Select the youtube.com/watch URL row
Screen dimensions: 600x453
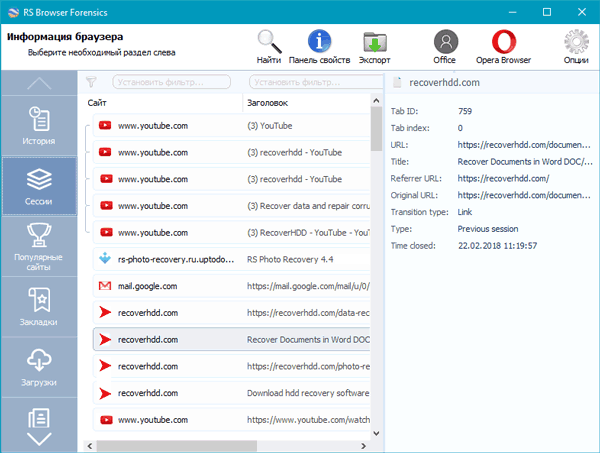(232, 420)
